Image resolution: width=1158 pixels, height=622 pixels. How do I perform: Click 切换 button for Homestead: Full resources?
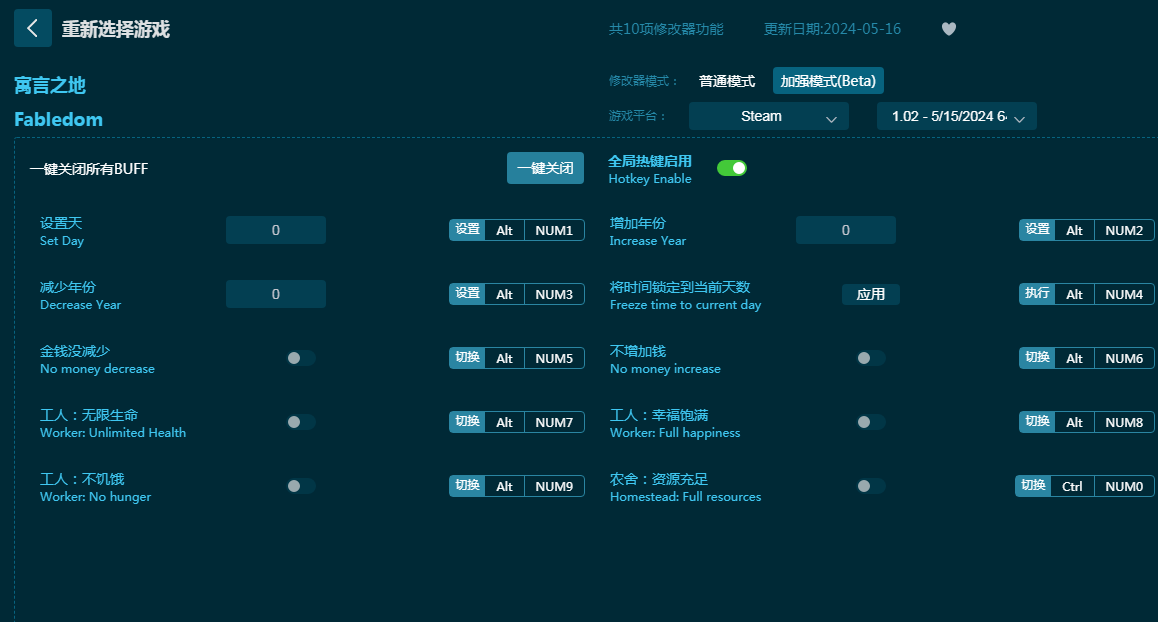coord(1033,486)
